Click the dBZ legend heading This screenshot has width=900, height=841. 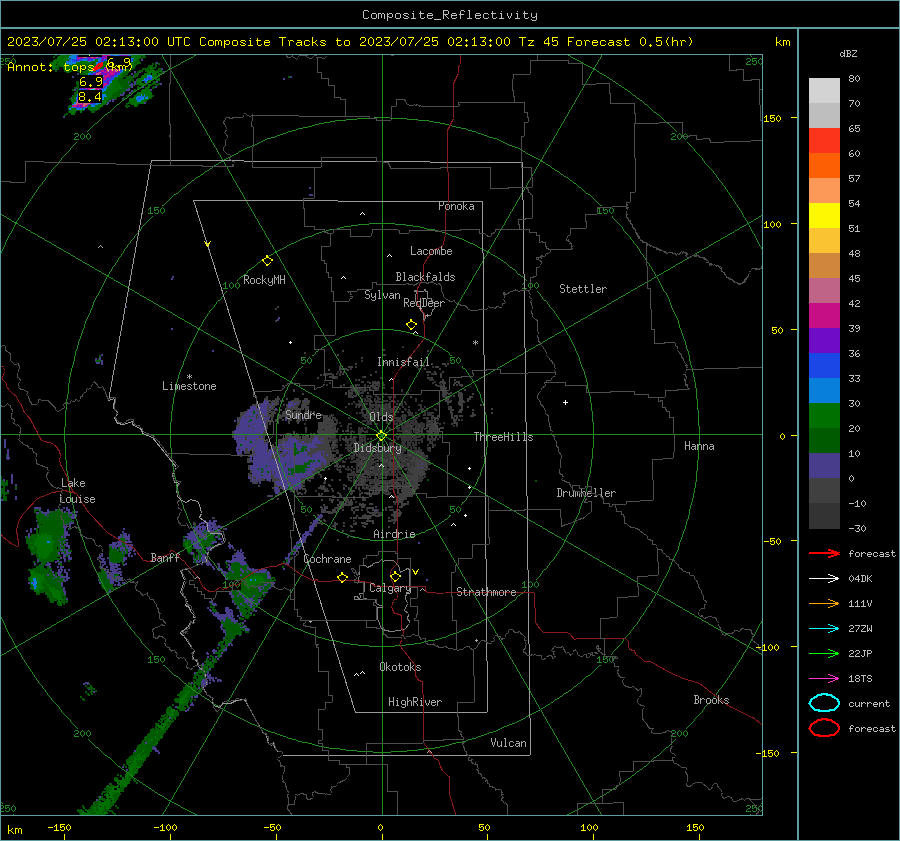tap(848, 53)
